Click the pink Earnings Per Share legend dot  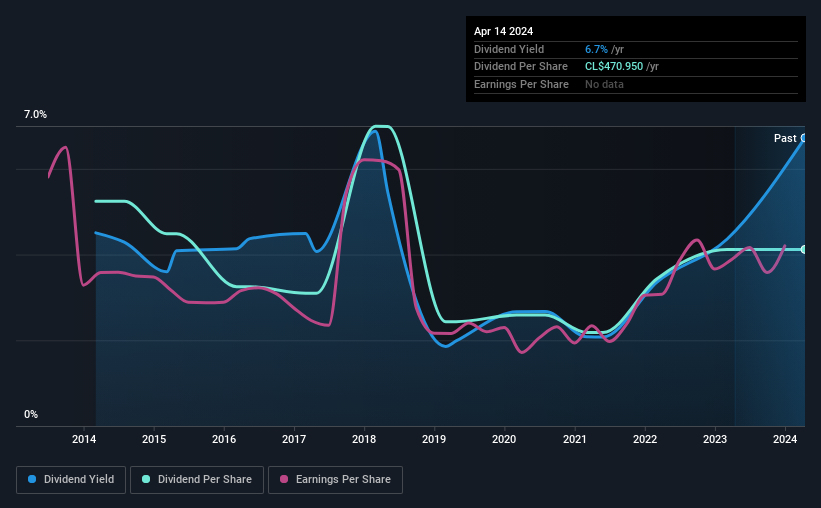tap(284, 479)
